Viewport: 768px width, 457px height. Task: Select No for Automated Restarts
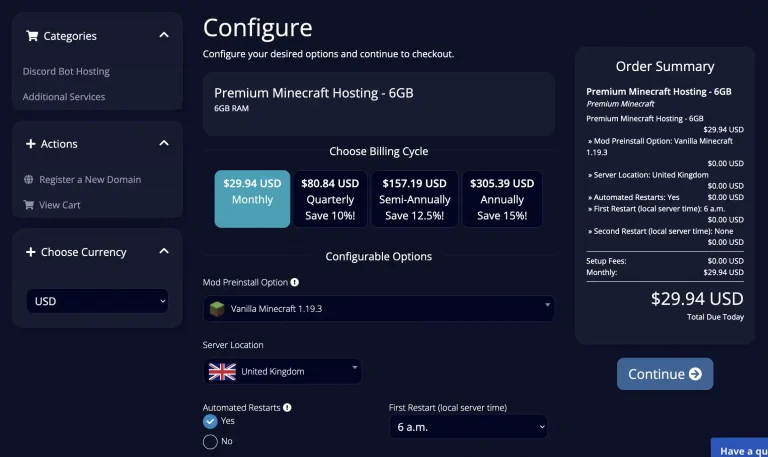coord(210,442)
